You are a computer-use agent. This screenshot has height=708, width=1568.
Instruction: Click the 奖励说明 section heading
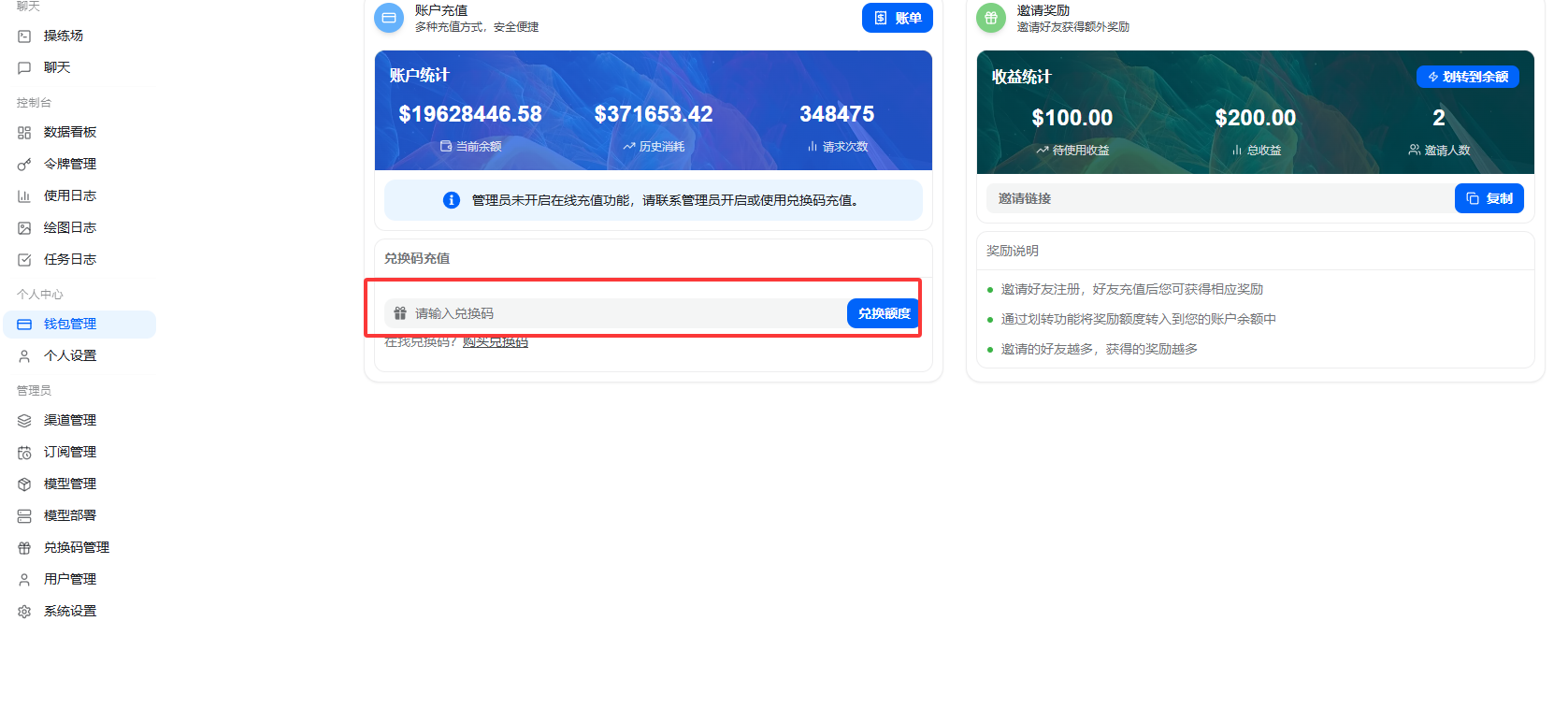click(x=1013, y=251)
